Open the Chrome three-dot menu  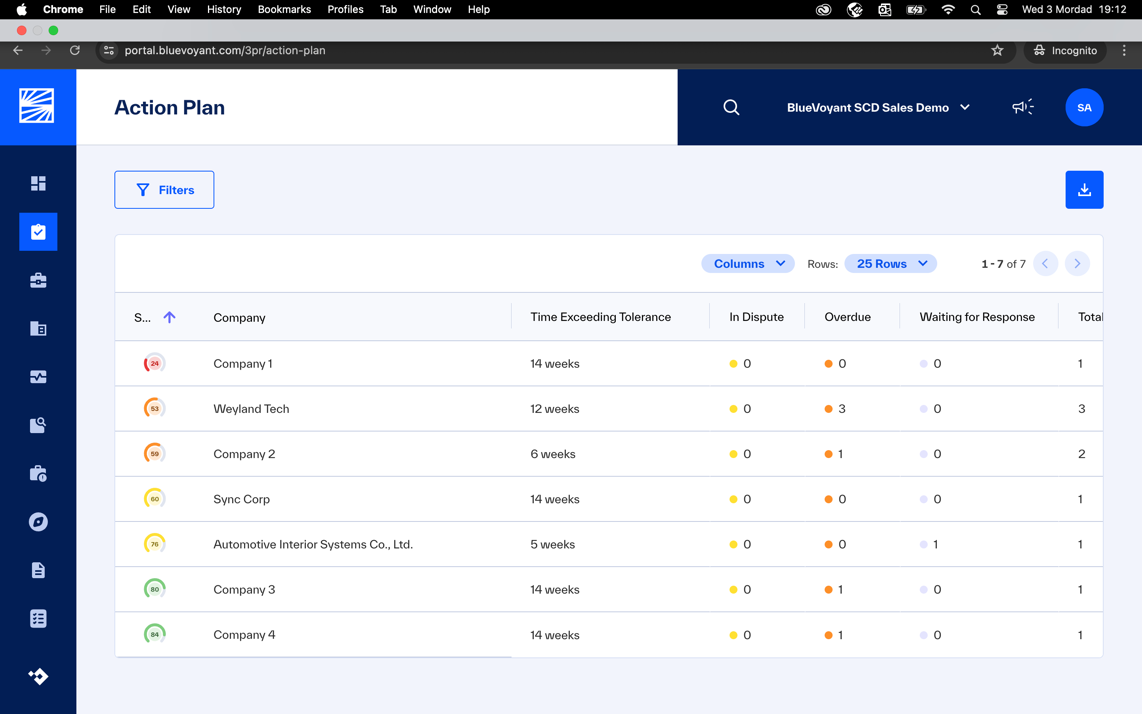point(1124,50)
